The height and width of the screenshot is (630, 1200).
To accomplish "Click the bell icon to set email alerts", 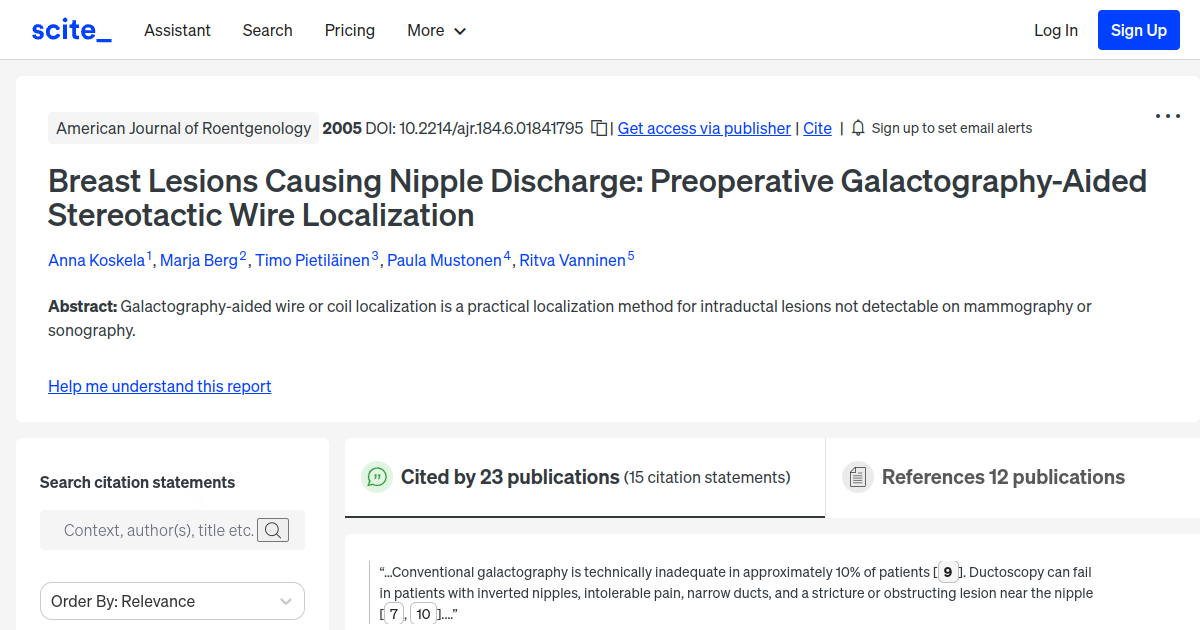I will click(857, 128).
